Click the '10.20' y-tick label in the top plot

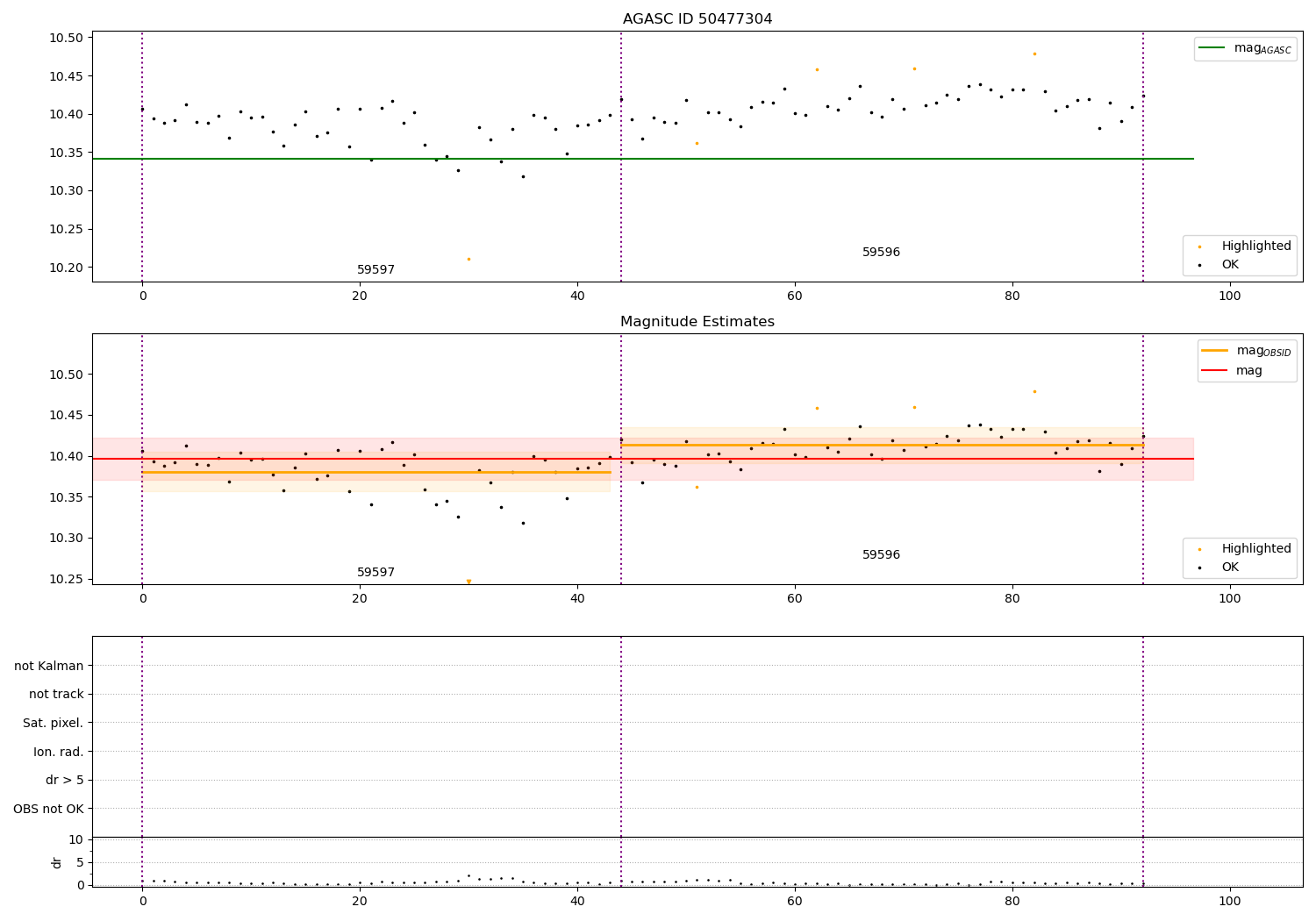(68, 268)
